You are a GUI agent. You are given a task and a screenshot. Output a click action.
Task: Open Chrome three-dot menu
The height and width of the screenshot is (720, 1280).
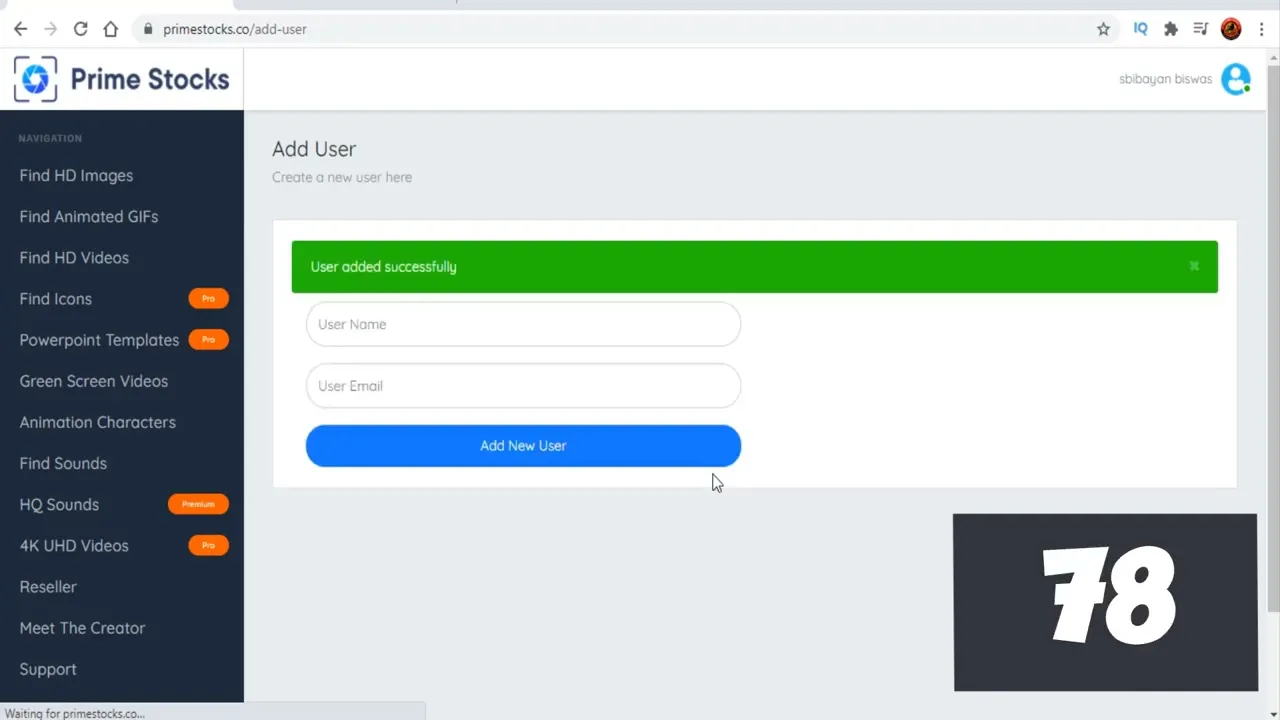coord(1262,29)
